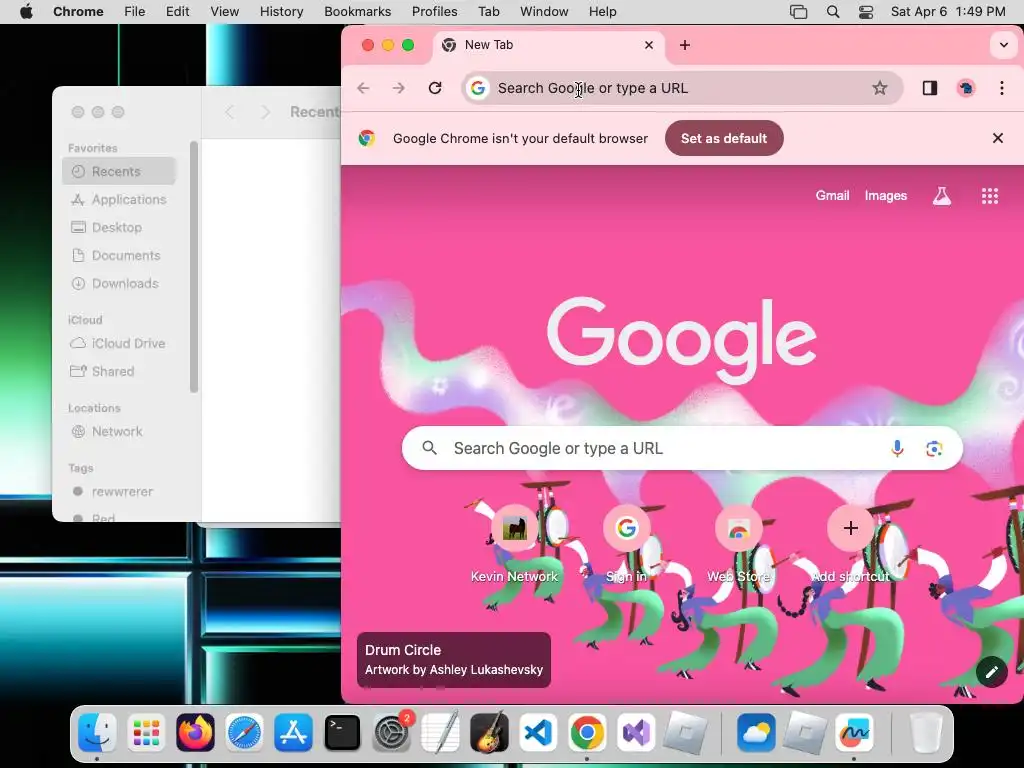The height and width of the screenshot is (768, 1024).
Task: Select rewwrerer tag in Finder sidebar
Action: (x=119, y=491)
